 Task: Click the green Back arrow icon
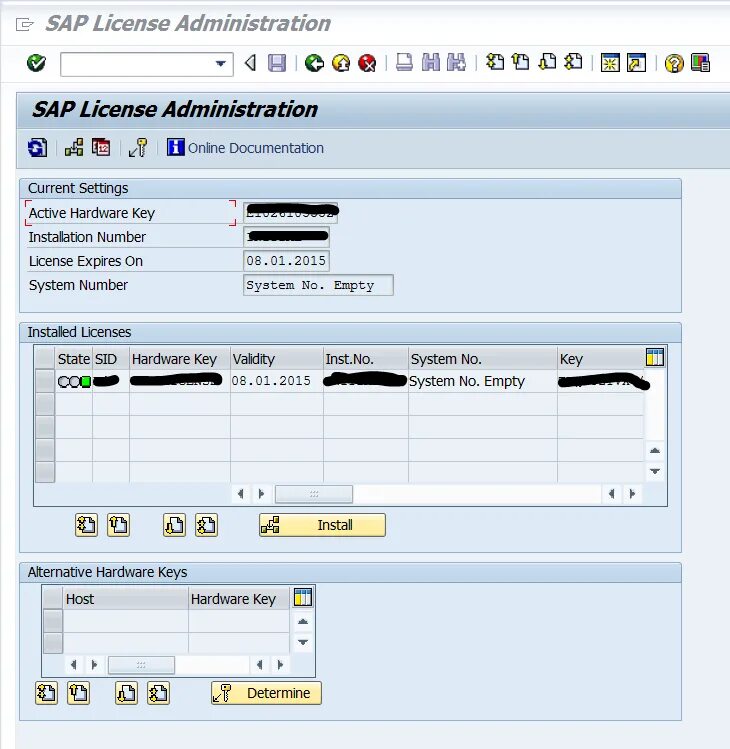tap(314, 63)
